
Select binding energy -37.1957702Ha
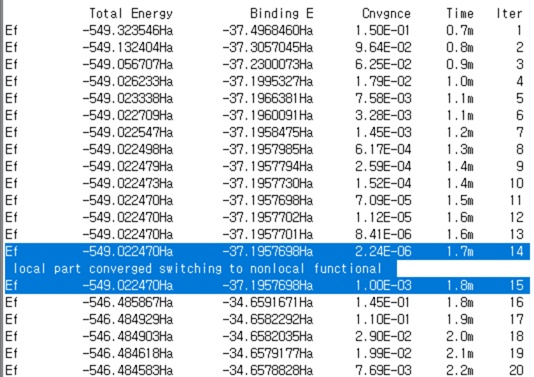click(x=268, y=218)
